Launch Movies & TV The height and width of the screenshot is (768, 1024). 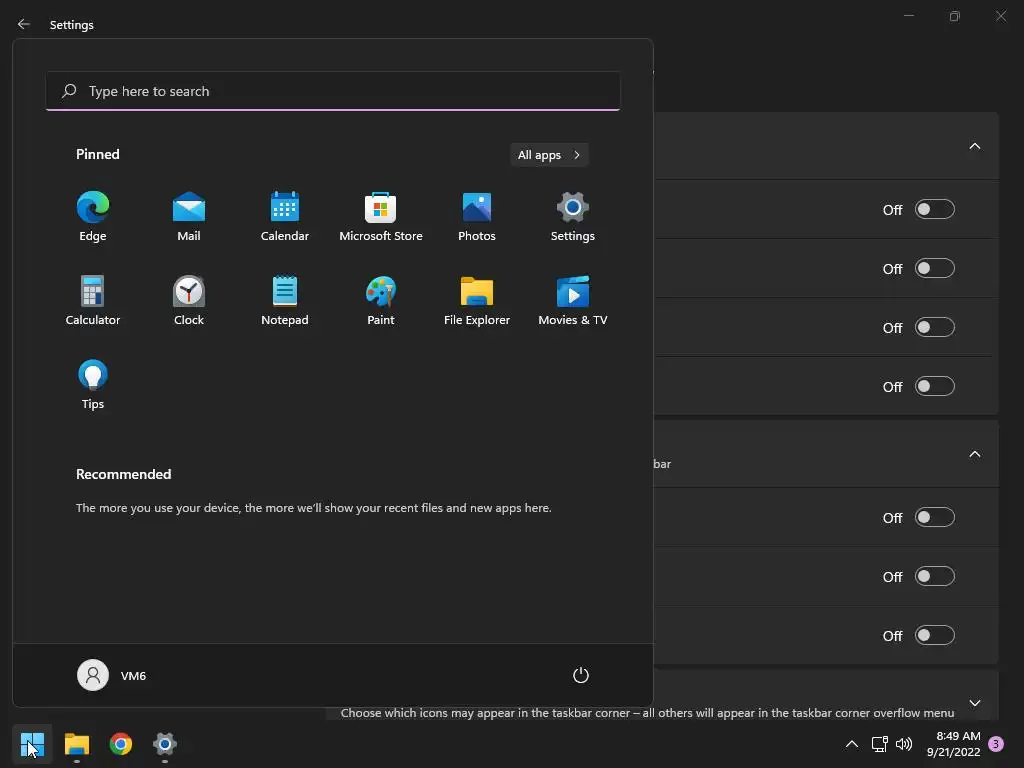coord(573,300)
